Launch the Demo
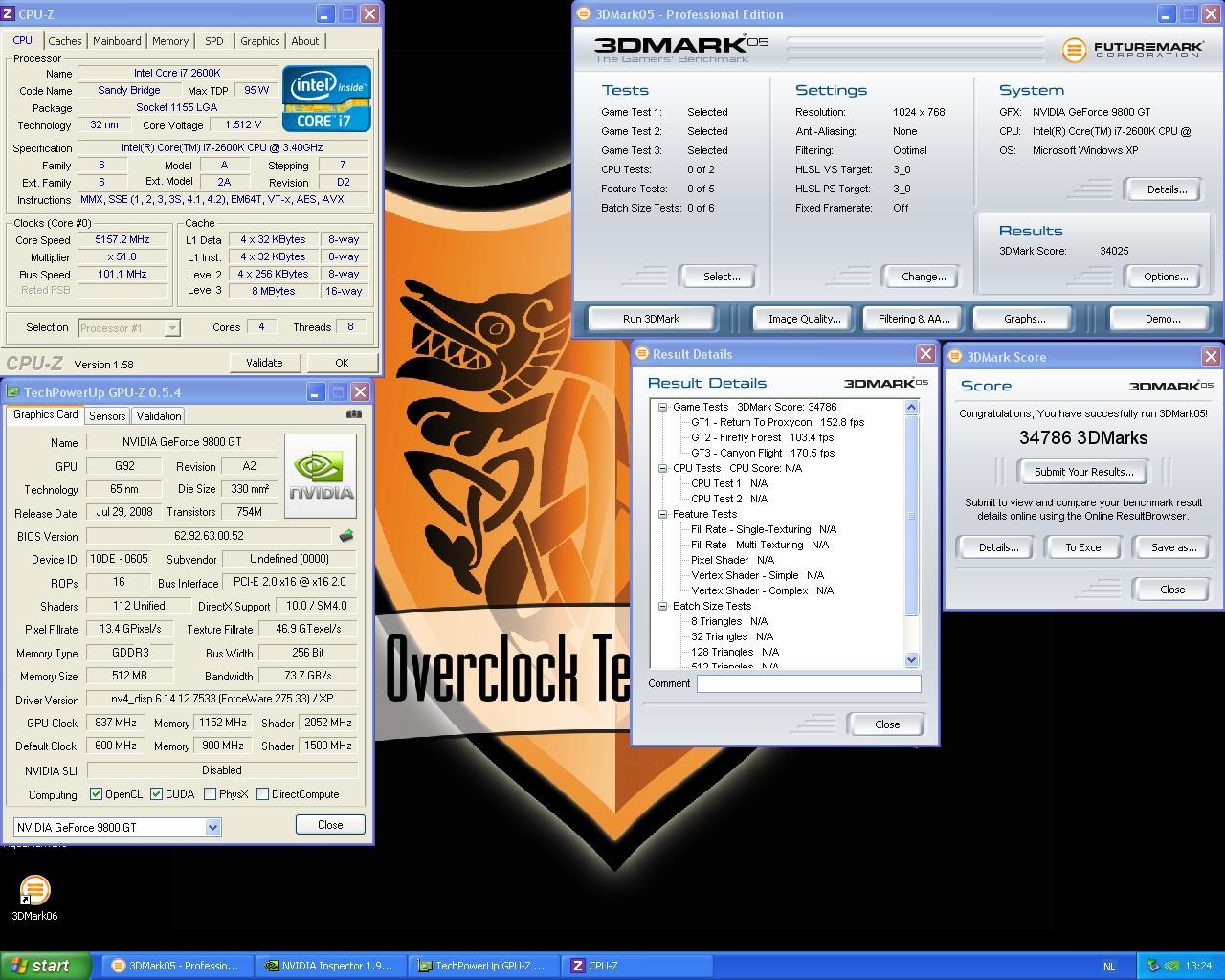Image resolution: width=1225 pixels, height=980 pixels. (x=1162, y=319)
